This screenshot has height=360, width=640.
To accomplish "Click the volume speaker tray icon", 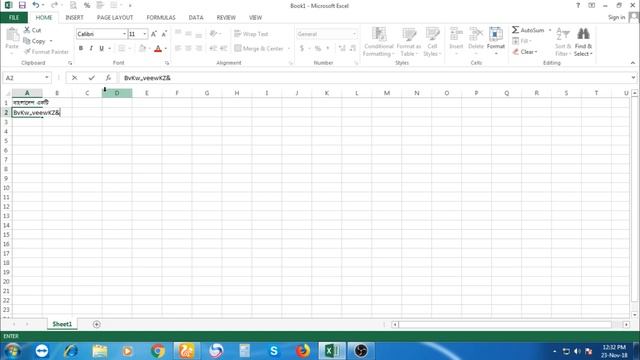I will (x=577, y=351).
